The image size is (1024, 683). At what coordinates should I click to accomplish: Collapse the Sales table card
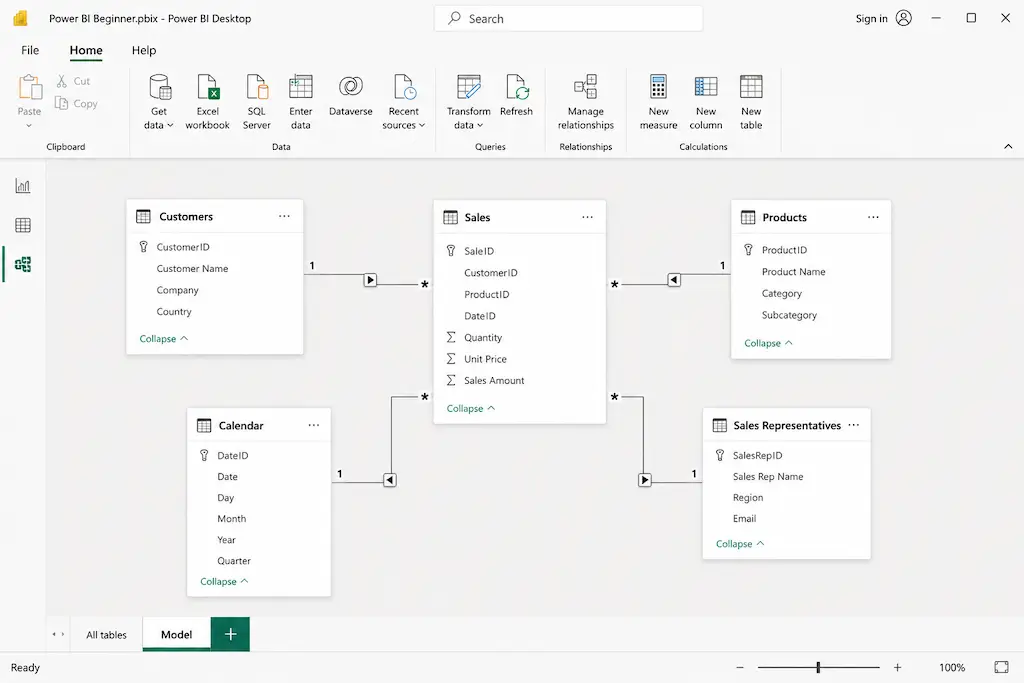coord(471,408)
